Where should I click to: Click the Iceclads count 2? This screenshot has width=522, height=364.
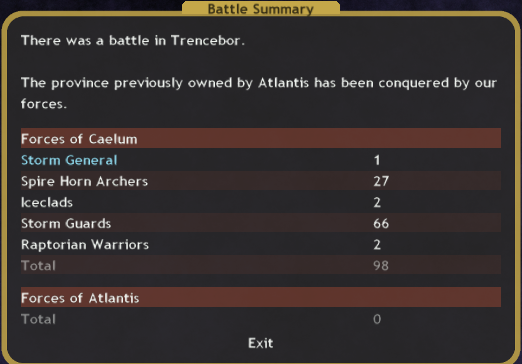[x=377, y=202]
